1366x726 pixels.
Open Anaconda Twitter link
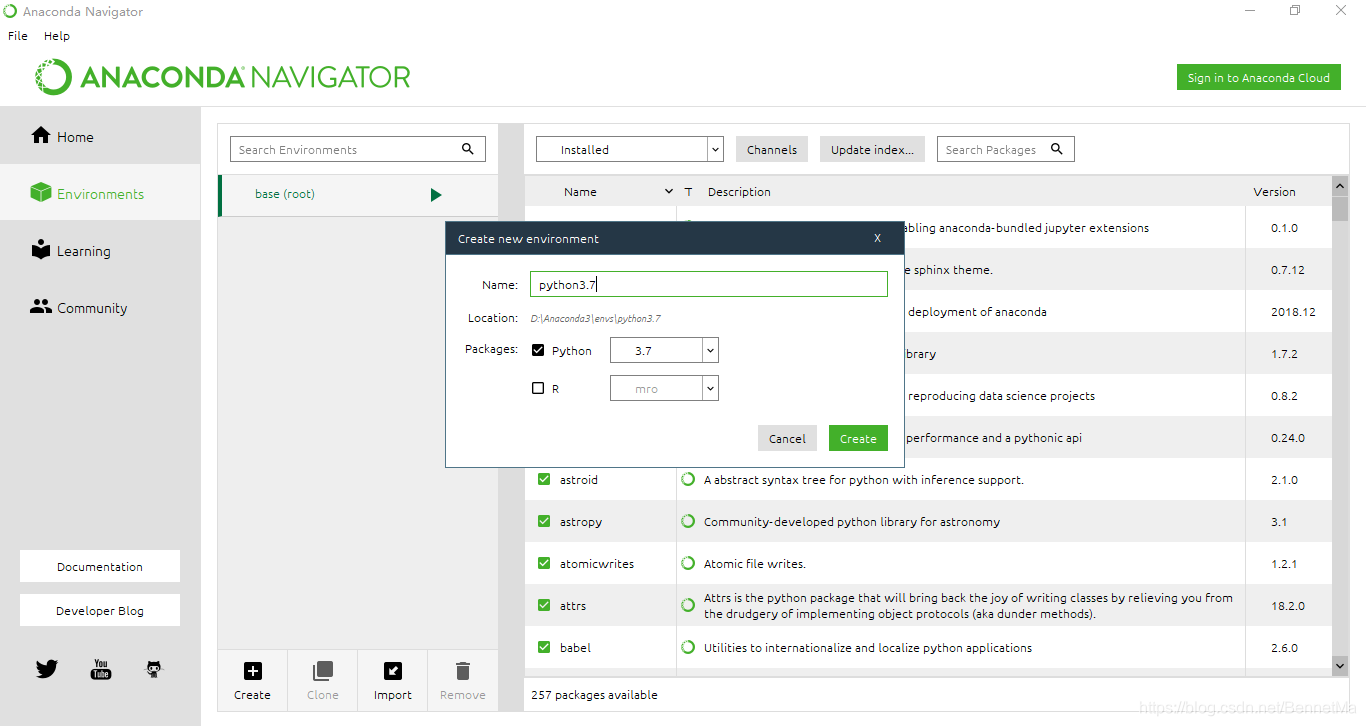coord(47,669)
